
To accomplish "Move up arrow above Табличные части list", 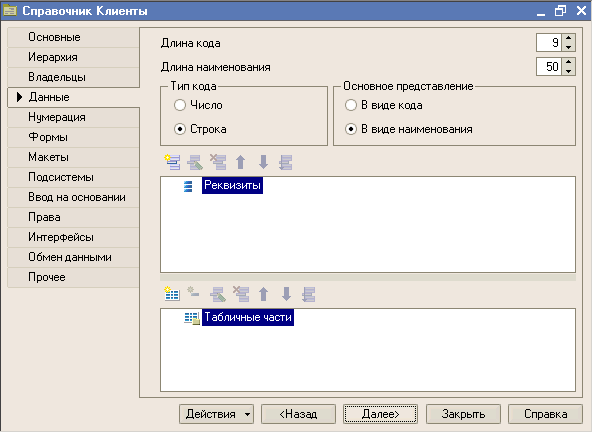I will pos(264,294).
